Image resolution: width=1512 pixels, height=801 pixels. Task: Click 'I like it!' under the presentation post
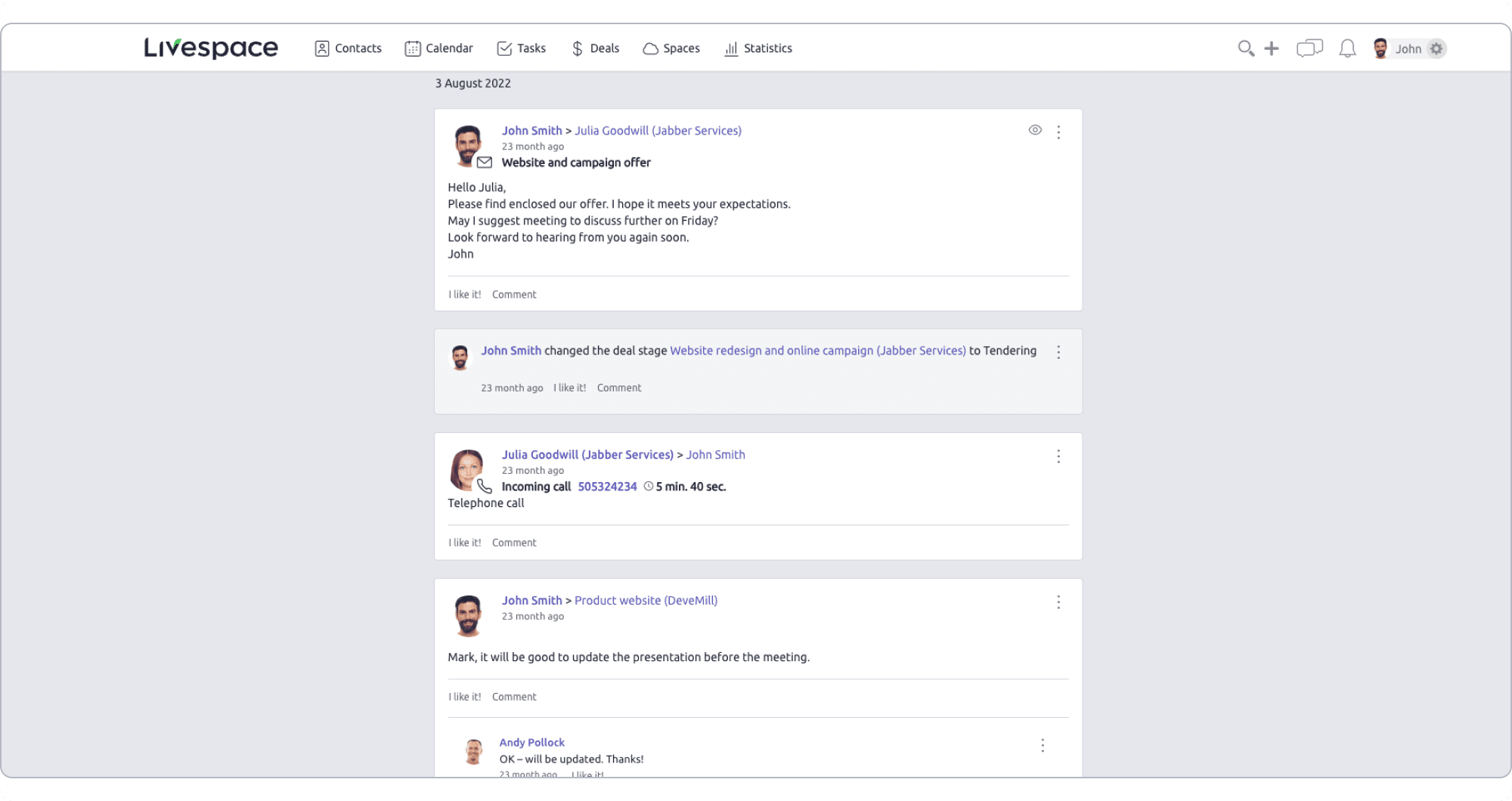coord(465,697)
